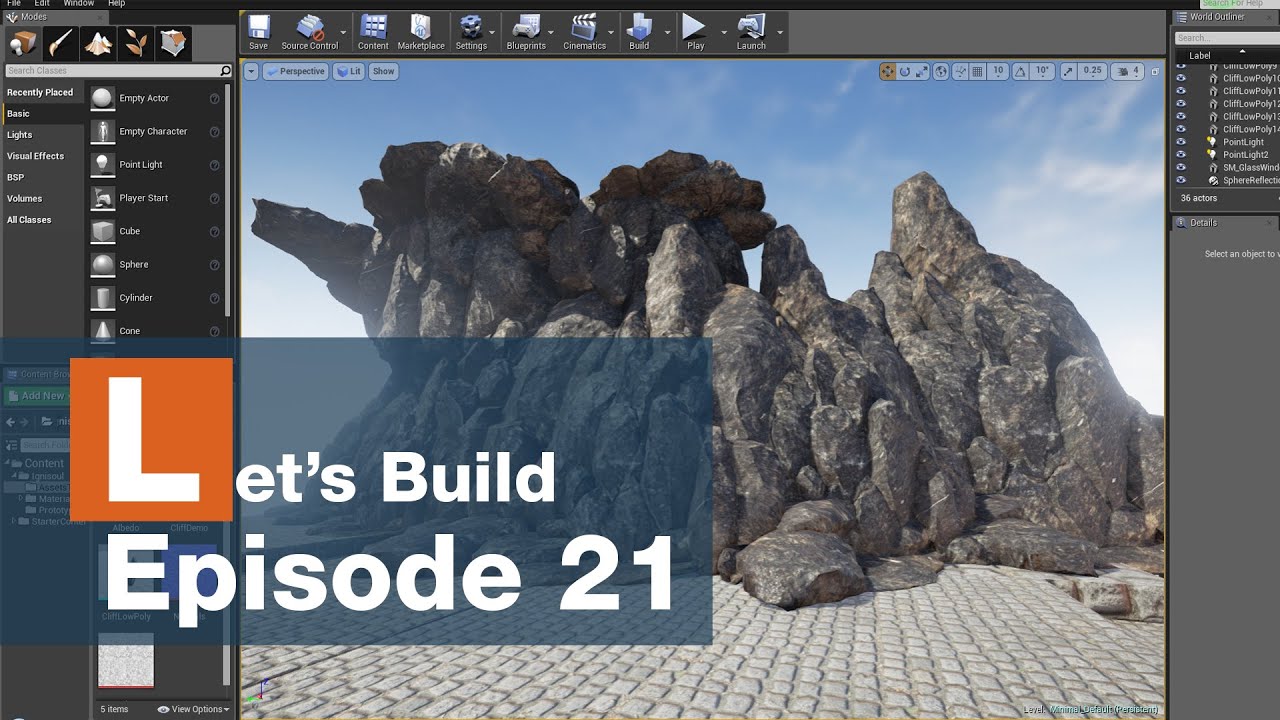Click the Cinematics clapperboard icon
This screenshot has width=1280, height=720.
584,32
